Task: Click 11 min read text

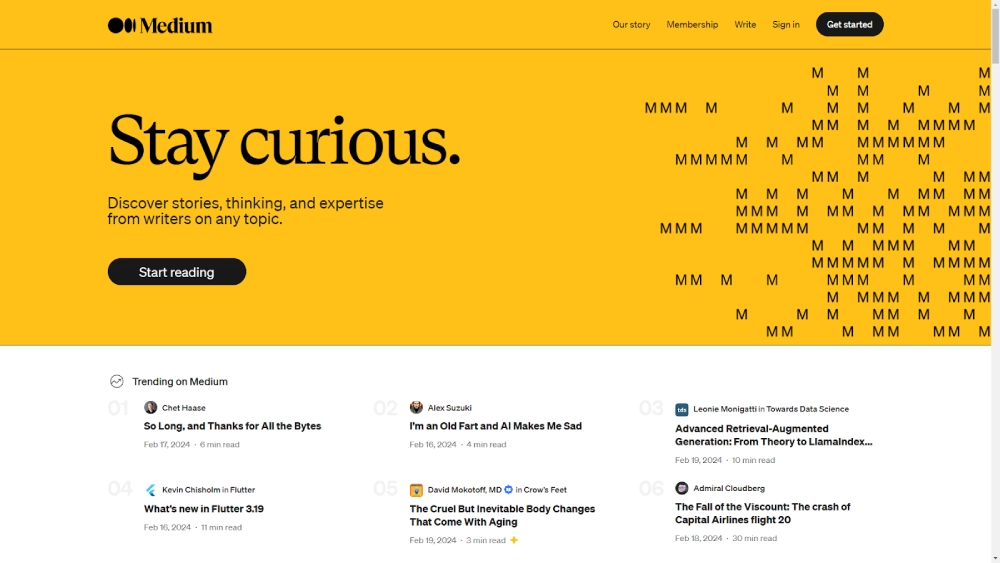Action: pyautogui.click(x=221, y=527)
